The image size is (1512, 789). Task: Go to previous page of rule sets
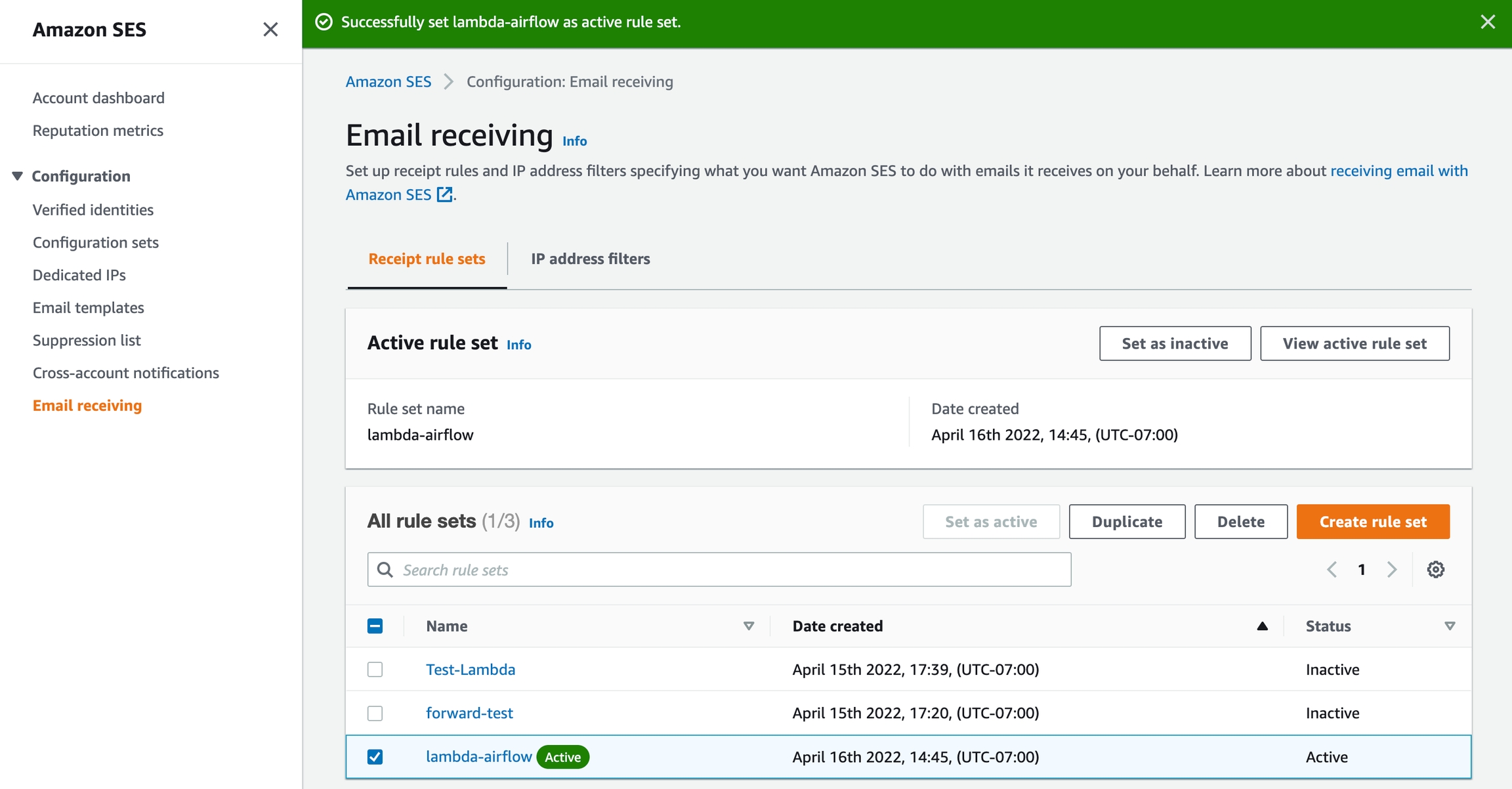tap(1332, 569)
